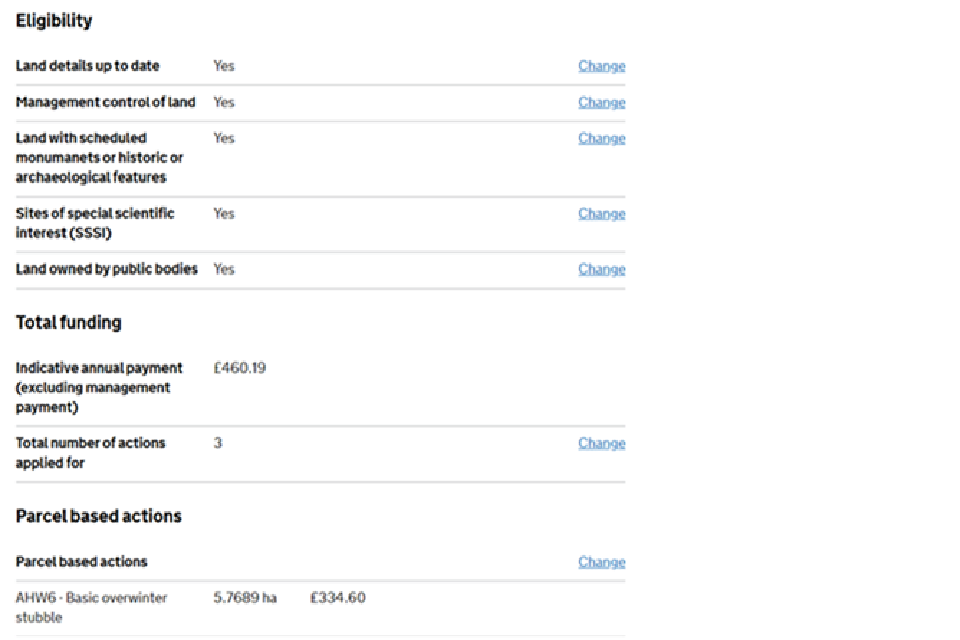
Task: Select the AHW6 Basic overwinter stubble action
Action: coord(91,607)
